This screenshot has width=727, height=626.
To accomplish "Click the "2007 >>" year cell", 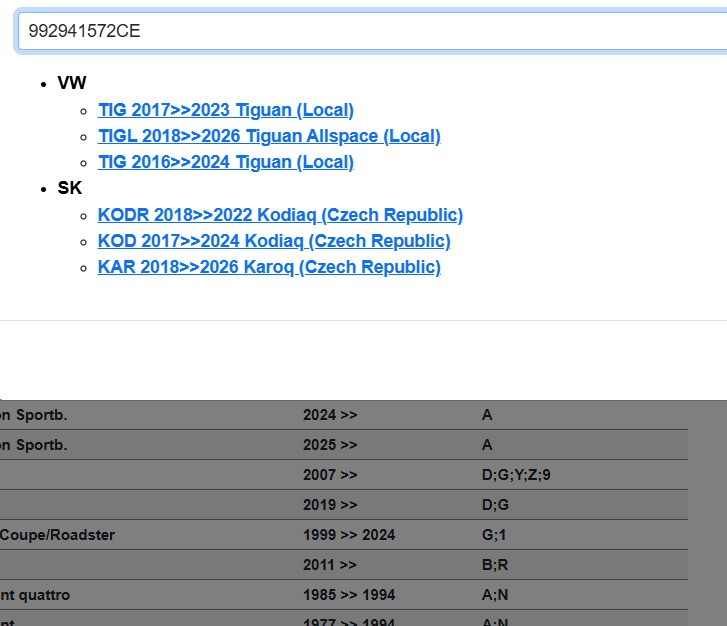I will (x=330, y=475).
